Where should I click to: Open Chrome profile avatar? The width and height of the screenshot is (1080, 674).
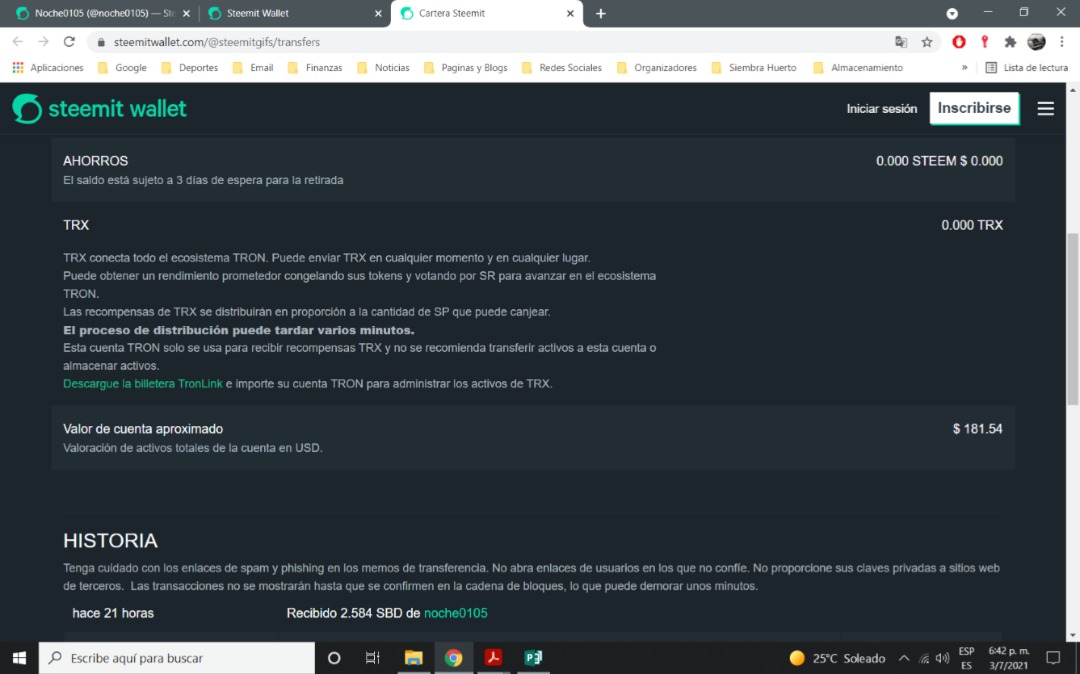[x=1036, y=42]
